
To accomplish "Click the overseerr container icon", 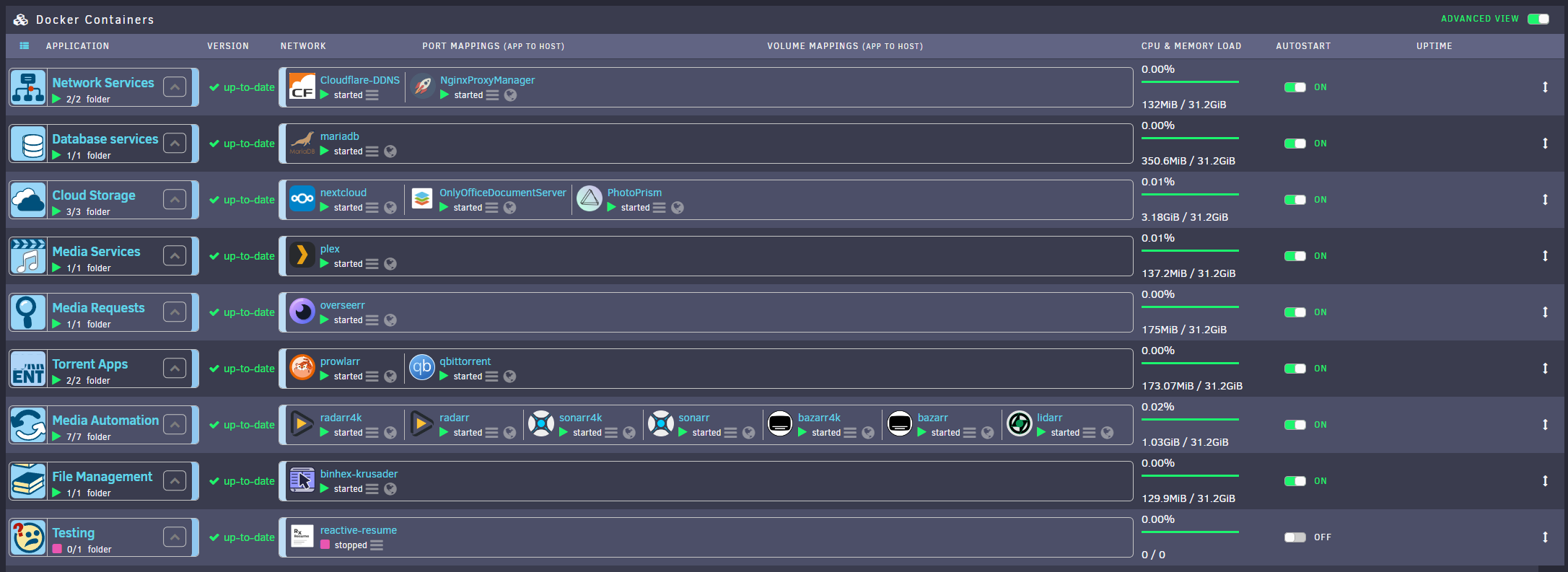I will pos(302,312).
